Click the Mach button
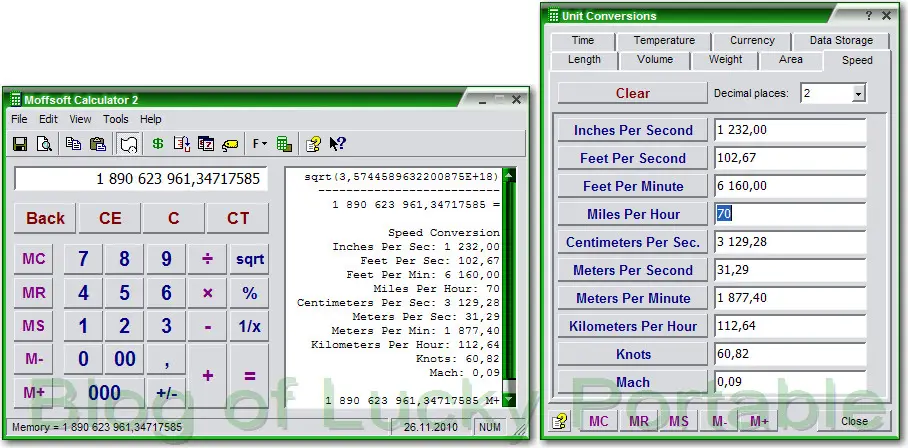Image resolution: width=908 pixels, height=448 pixels. [x=632, y=382]
